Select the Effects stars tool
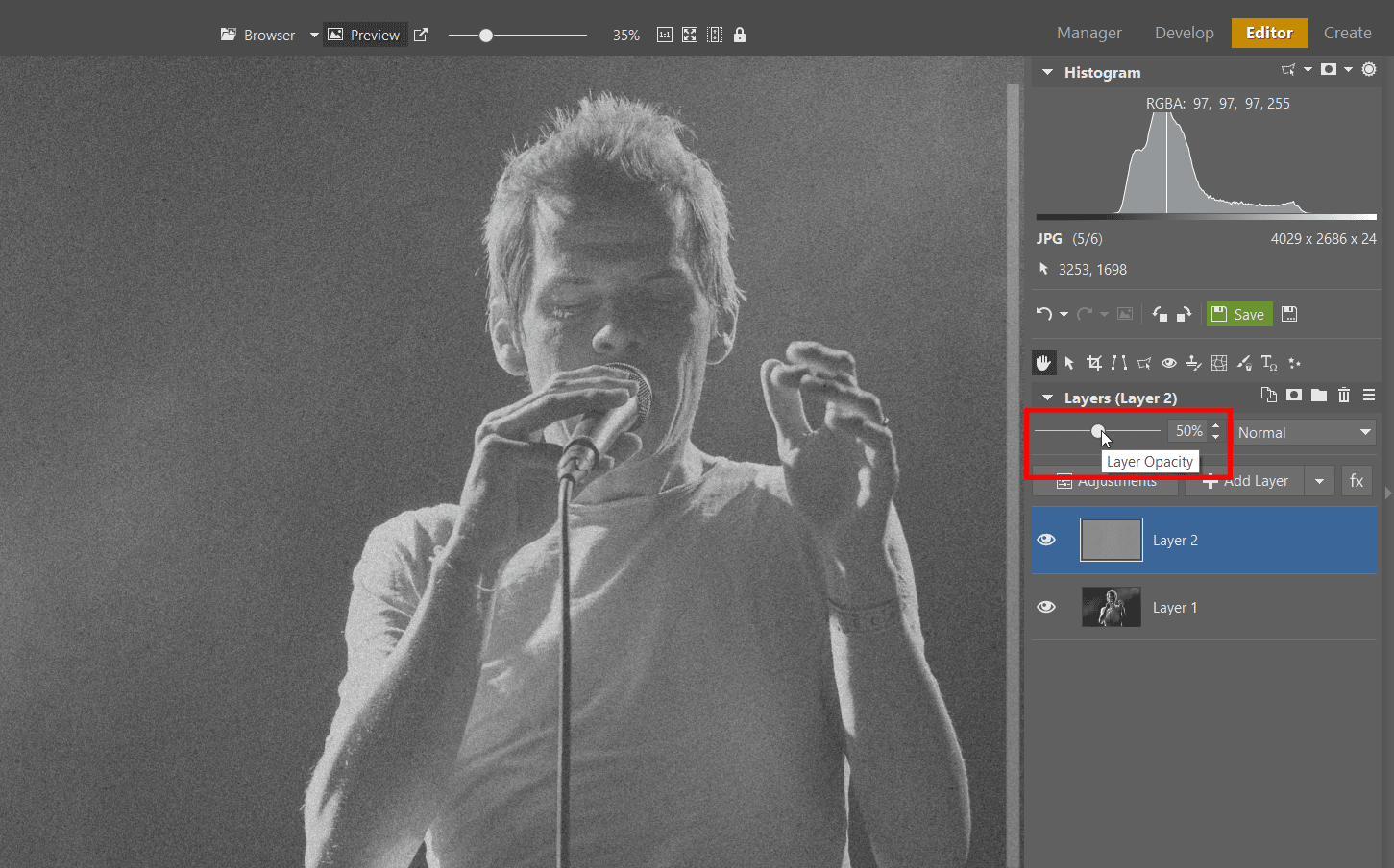Viewport: 1394px width, 868px height. [1295, 363]
